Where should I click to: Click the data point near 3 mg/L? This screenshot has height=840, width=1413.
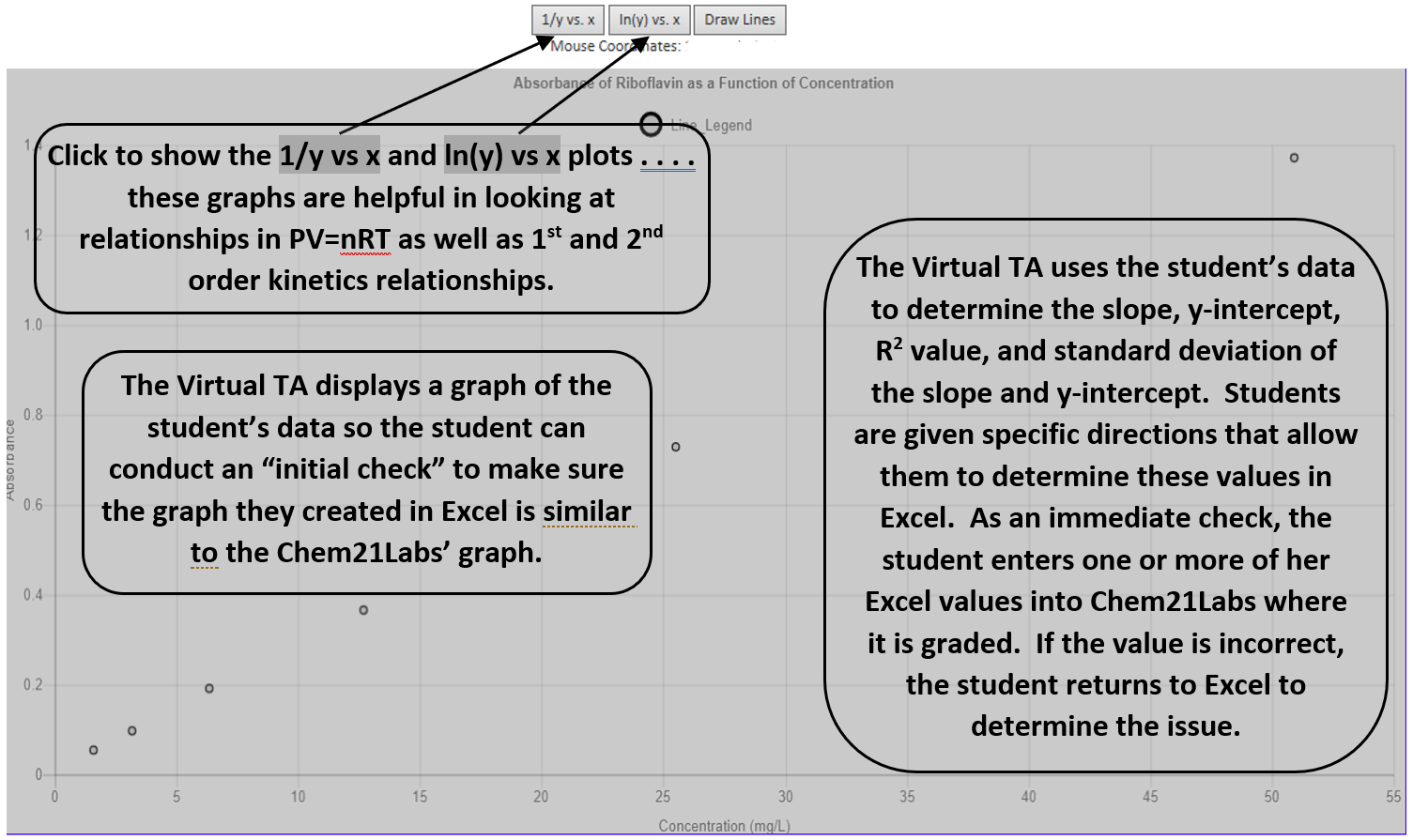tap(132, 730)
